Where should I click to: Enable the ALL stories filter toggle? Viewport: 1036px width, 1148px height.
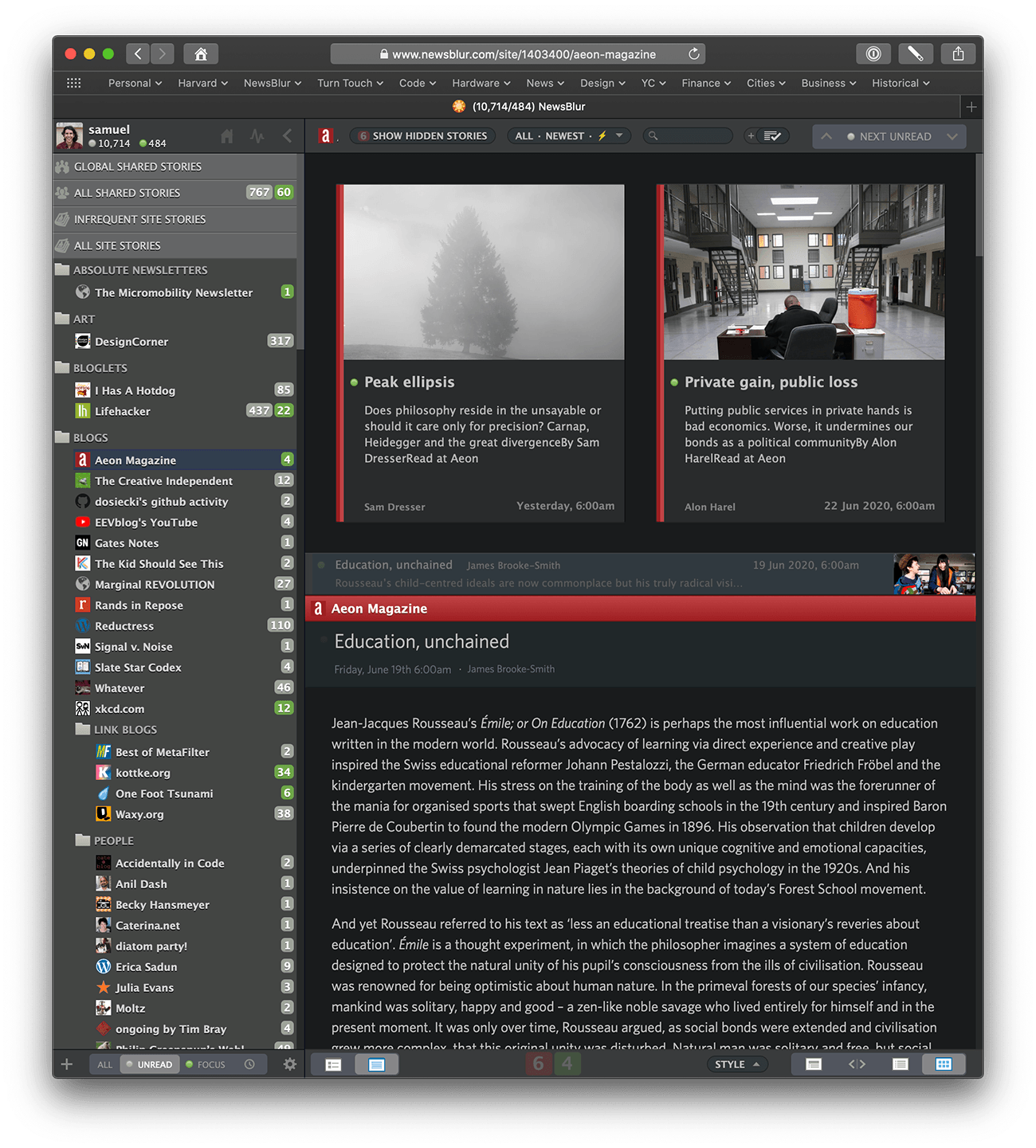[104, 1064]
